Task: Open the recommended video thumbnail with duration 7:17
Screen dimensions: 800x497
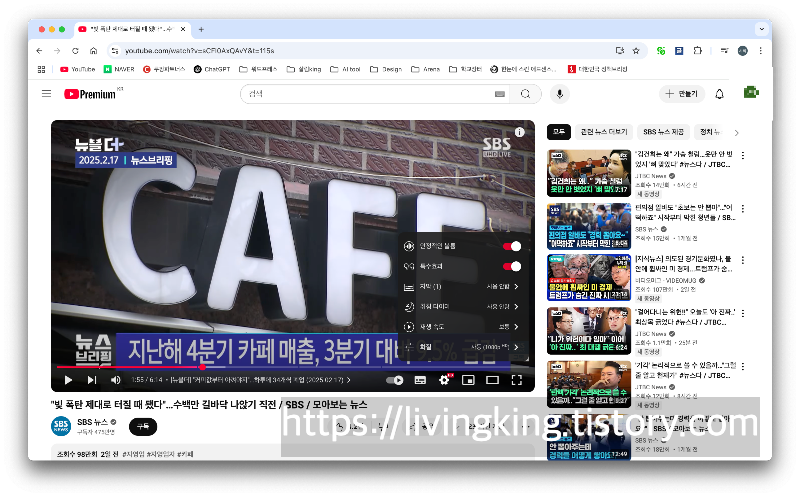Action: coord(589,173)
